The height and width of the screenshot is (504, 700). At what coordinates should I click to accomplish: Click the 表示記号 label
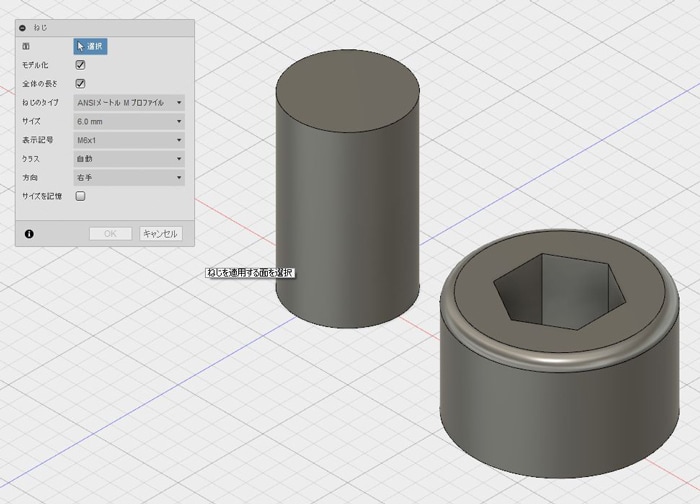coord(38,140)
